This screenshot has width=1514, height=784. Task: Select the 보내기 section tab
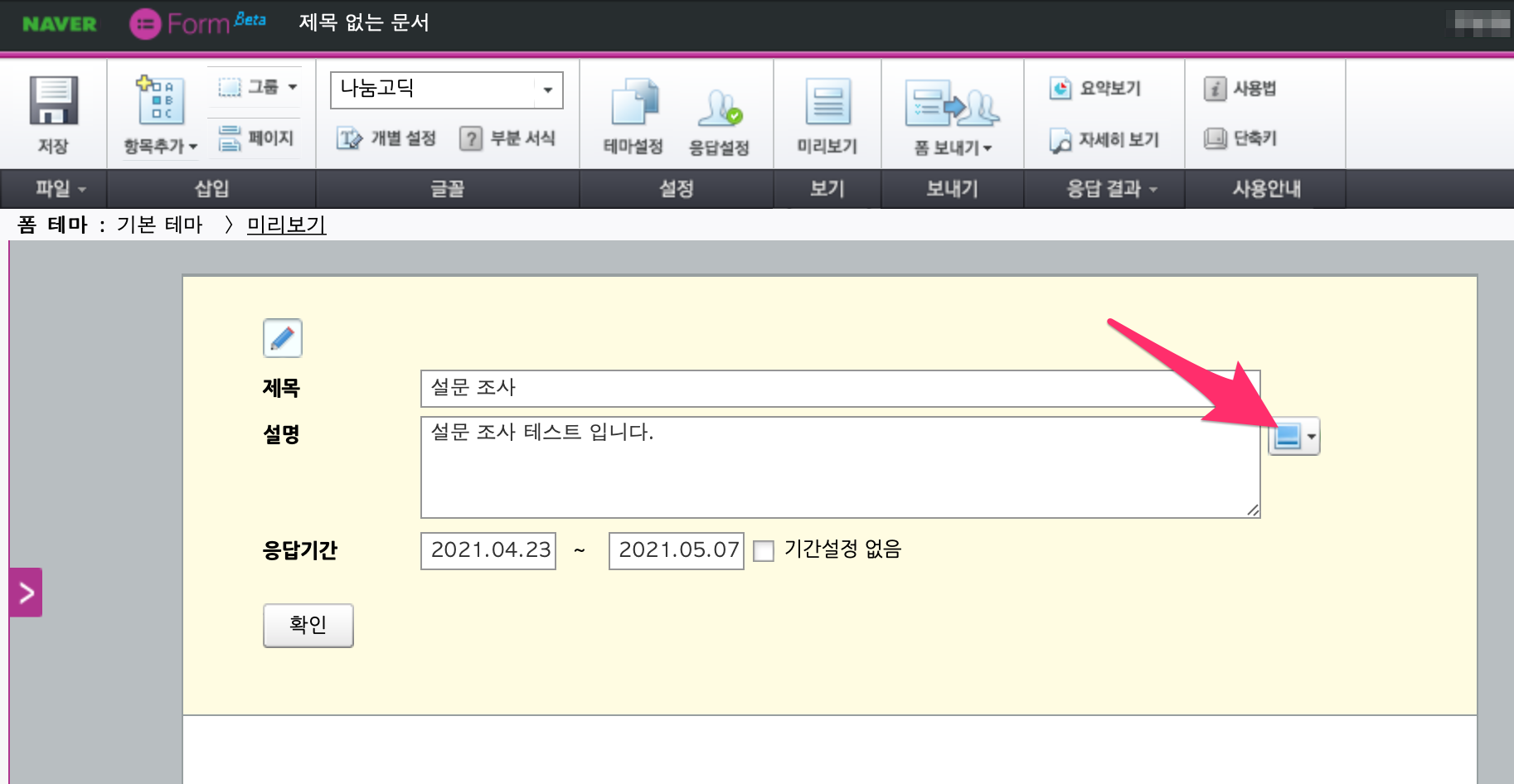pyautogui.click(x=953, y=189)
